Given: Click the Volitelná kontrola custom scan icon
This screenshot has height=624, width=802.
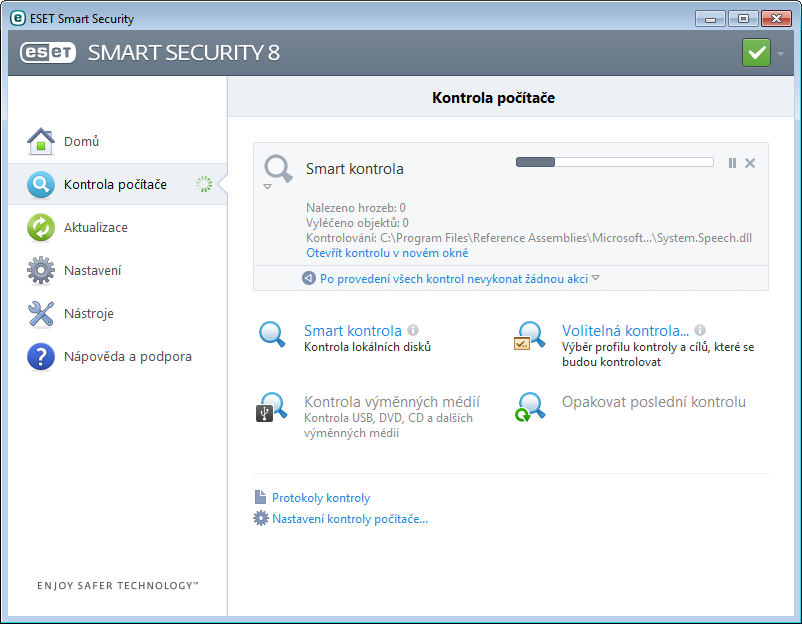Looking at the screenshot, I should coord(530,336).
